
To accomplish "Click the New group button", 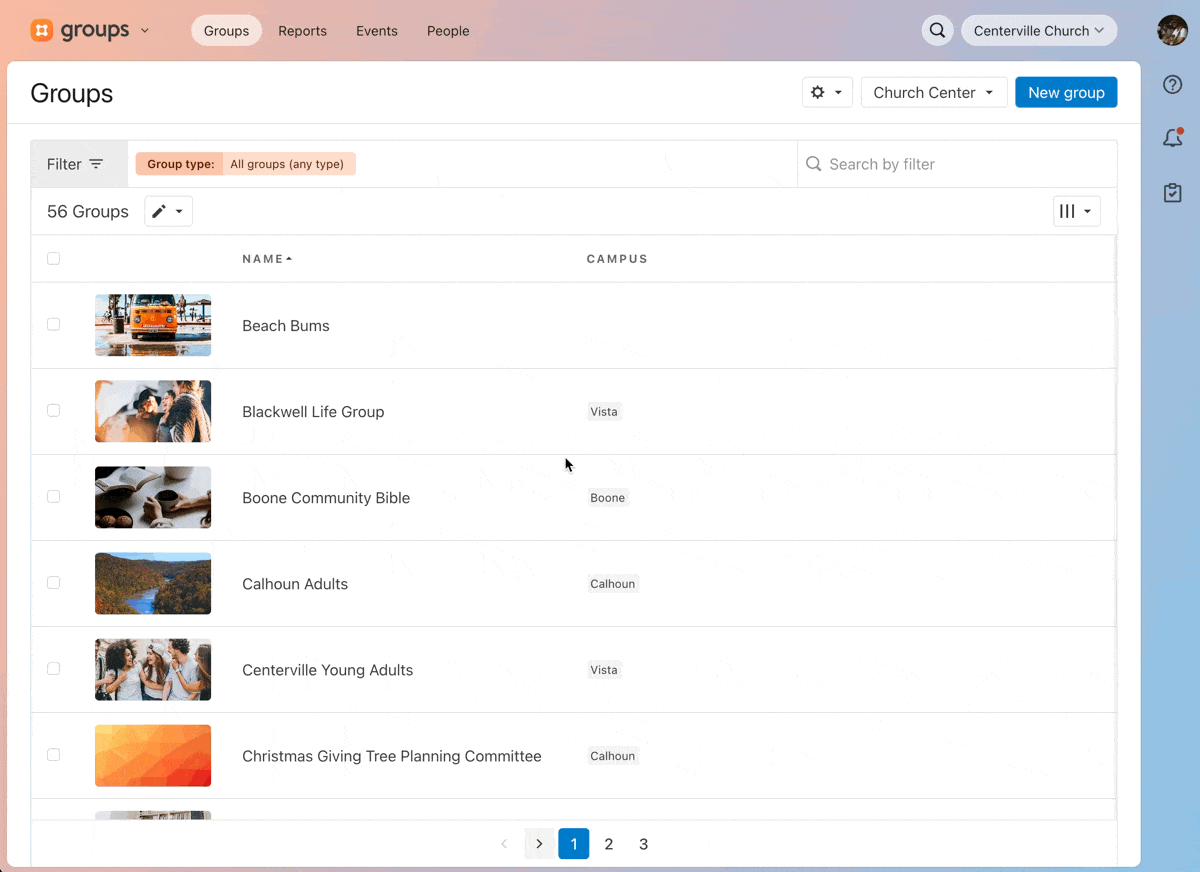I will [1066, 92].
